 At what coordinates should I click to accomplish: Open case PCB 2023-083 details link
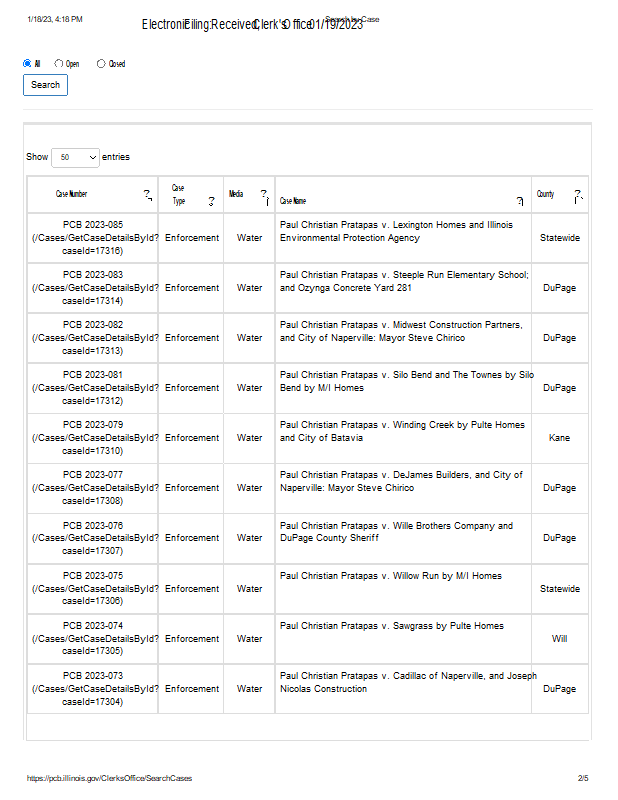coord(93,288)
